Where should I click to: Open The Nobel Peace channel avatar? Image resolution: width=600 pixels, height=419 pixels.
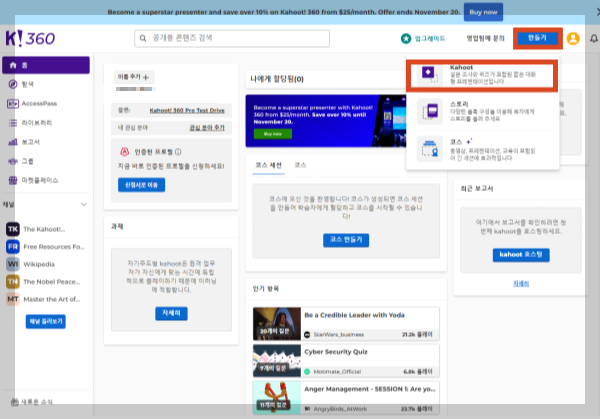pyautogui.click(x=13, y=282)
